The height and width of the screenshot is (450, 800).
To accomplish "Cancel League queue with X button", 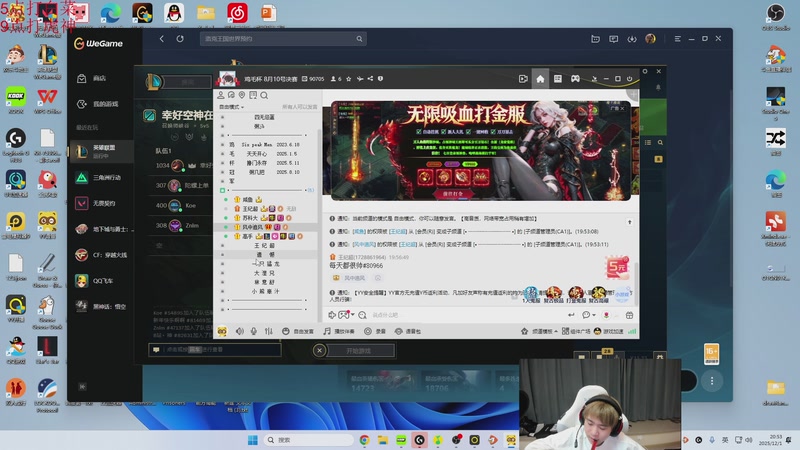I will [319, 351].
